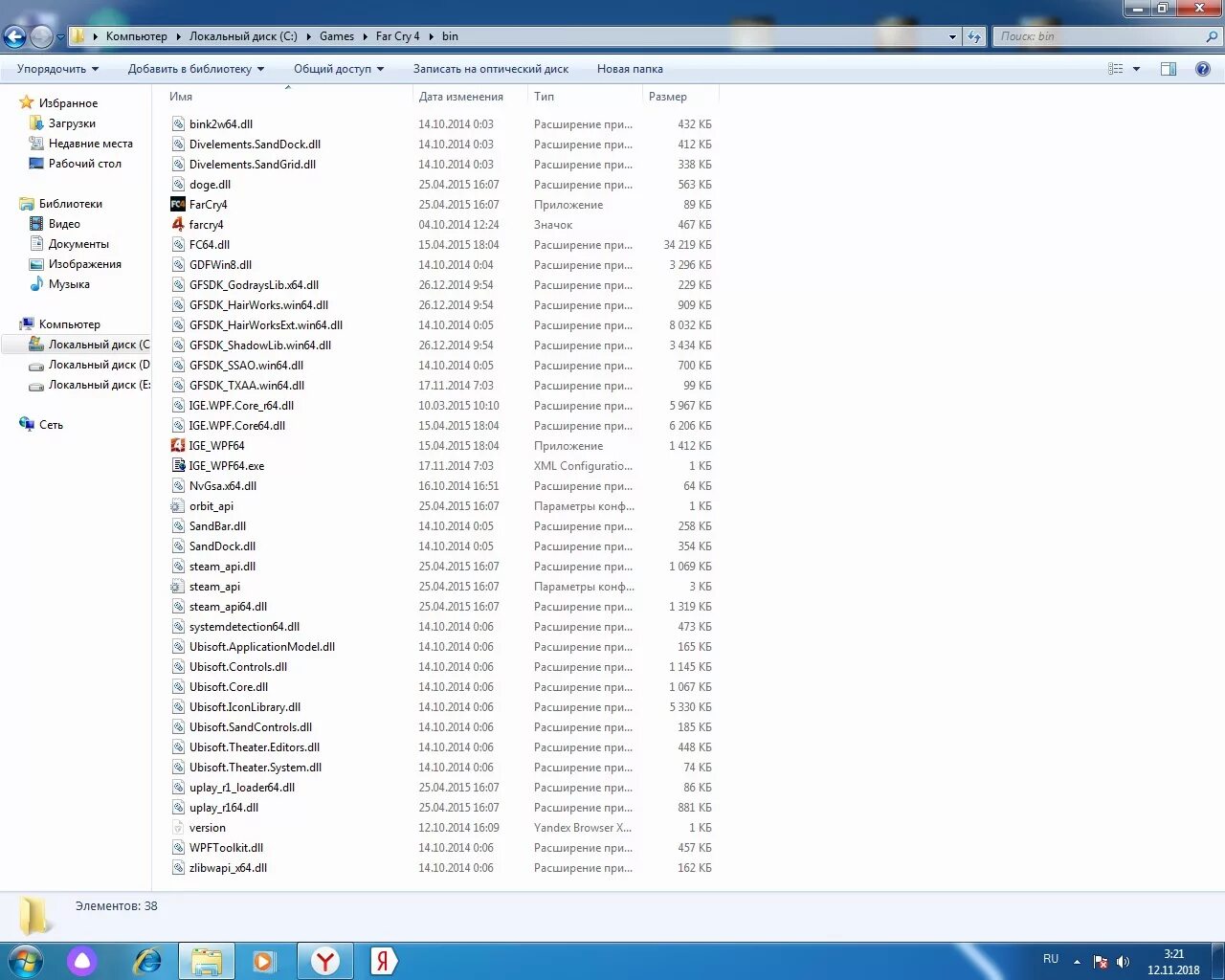The image size is (1225, 980).
Task: Open the Windows Start button
Action: tap(26, 961)
